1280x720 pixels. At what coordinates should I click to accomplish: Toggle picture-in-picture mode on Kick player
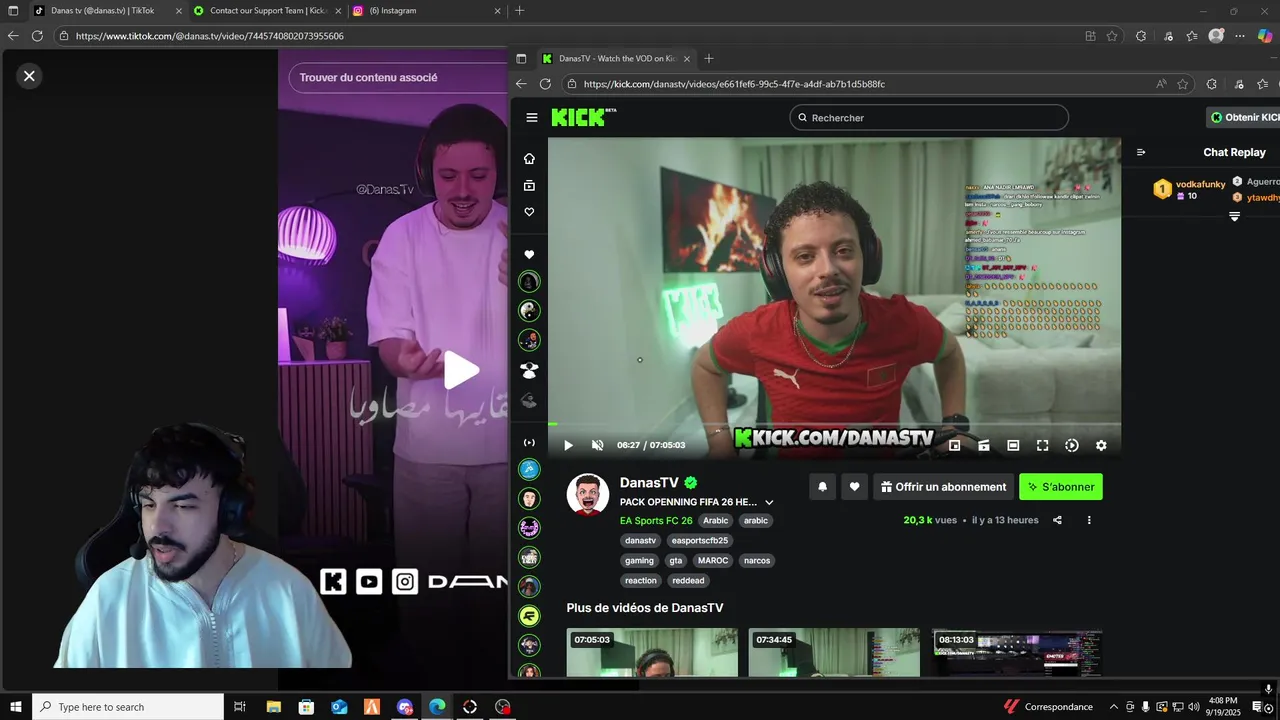[954, 446]
